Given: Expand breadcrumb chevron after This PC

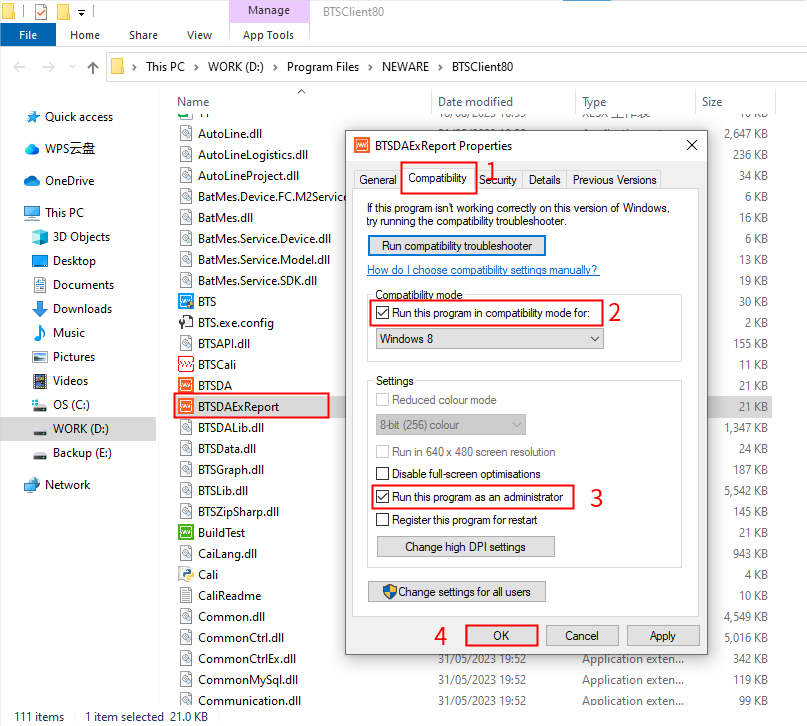Looking at the screenshot, I should (196, 67).
